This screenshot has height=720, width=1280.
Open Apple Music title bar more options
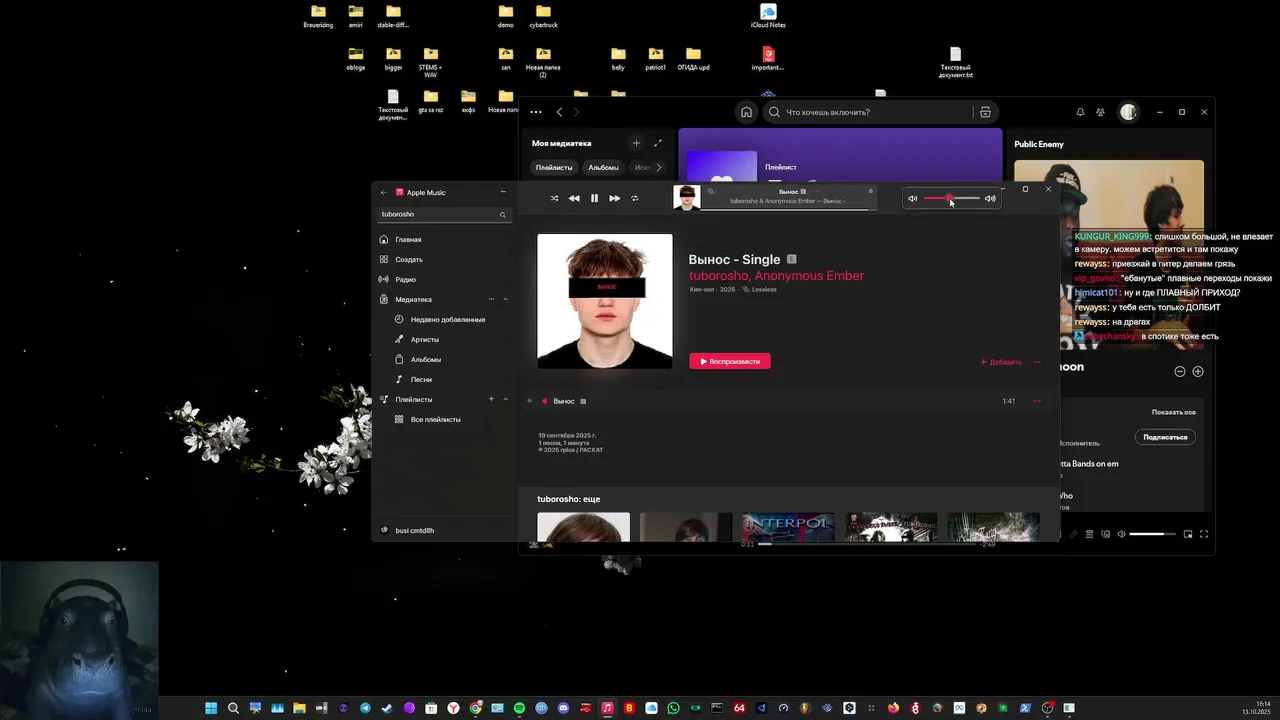coord(503,192)
